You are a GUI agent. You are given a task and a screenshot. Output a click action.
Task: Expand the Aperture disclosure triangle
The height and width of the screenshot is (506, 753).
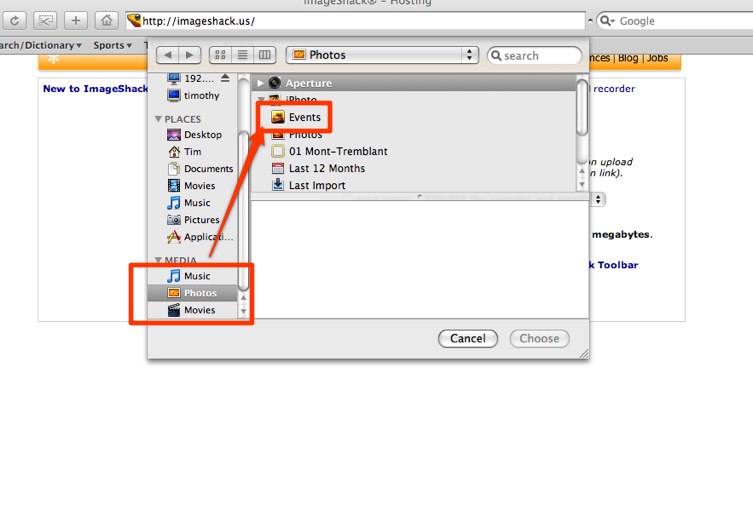pyautogui.click(x=260, y=83)
